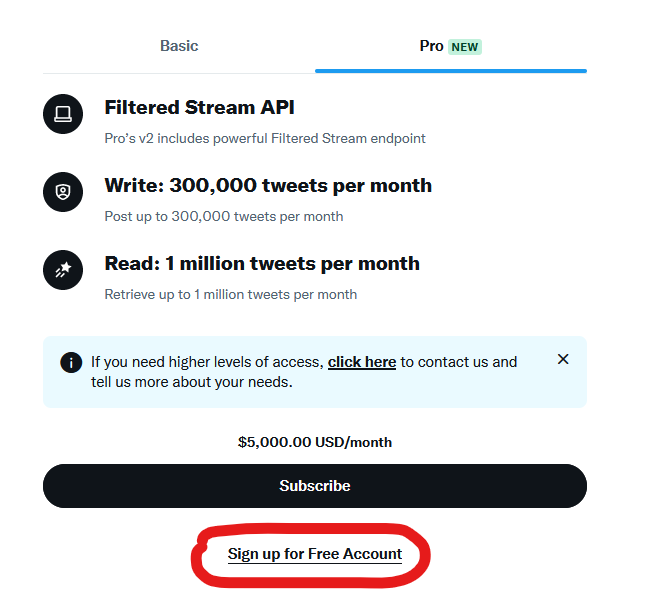Viewport: 646px width, 596px height.
Task: Click the laptop icon for Filtered Stream API
Action: [63, 114]
